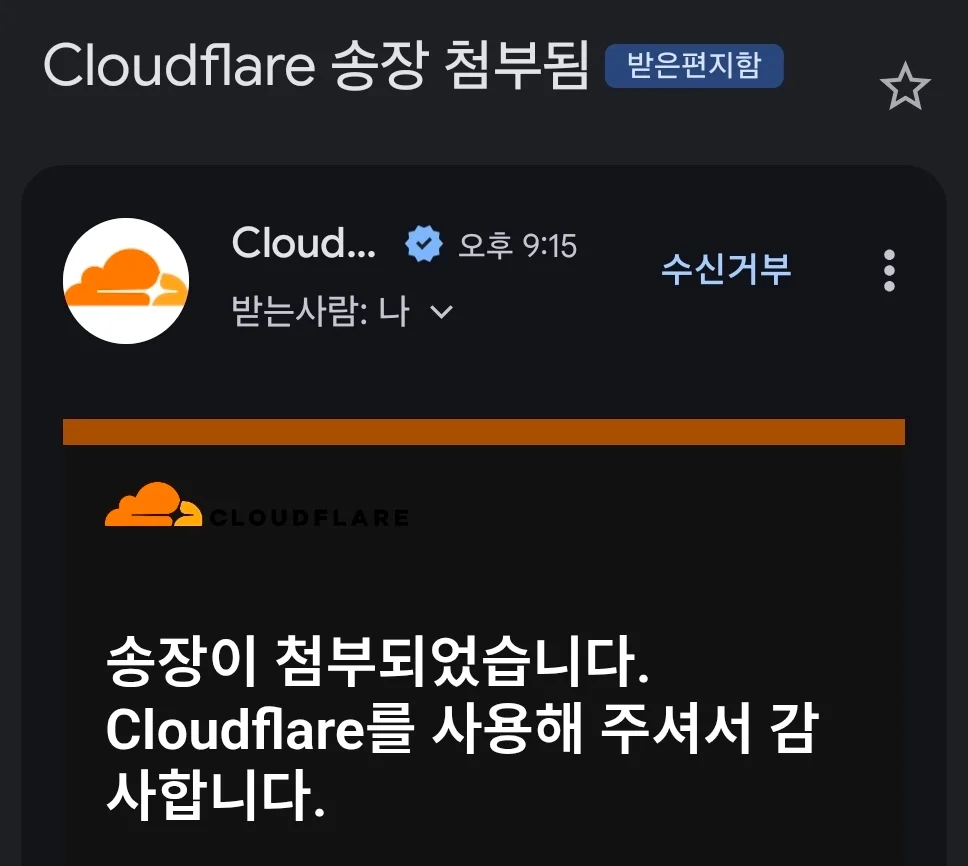Image resolution: width=968 pixels, height=866 pixels.
Task: Tap the line Cloudflare를 사용해 주셔서
Action: [428, 730]
